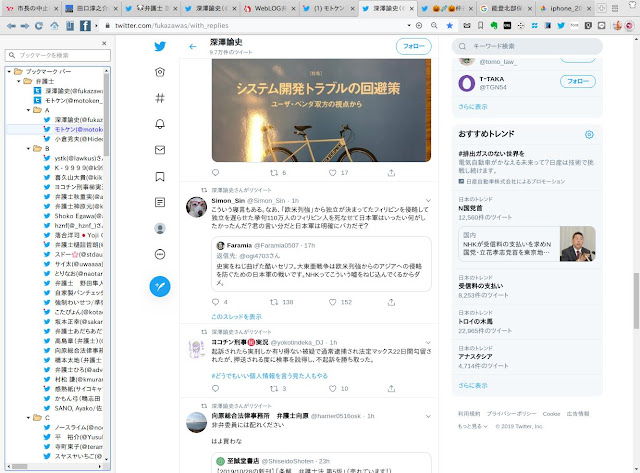This screenshot has width=640, height=473.
Task: Reply to the Simon_Sin tweet
Action: 216,302
